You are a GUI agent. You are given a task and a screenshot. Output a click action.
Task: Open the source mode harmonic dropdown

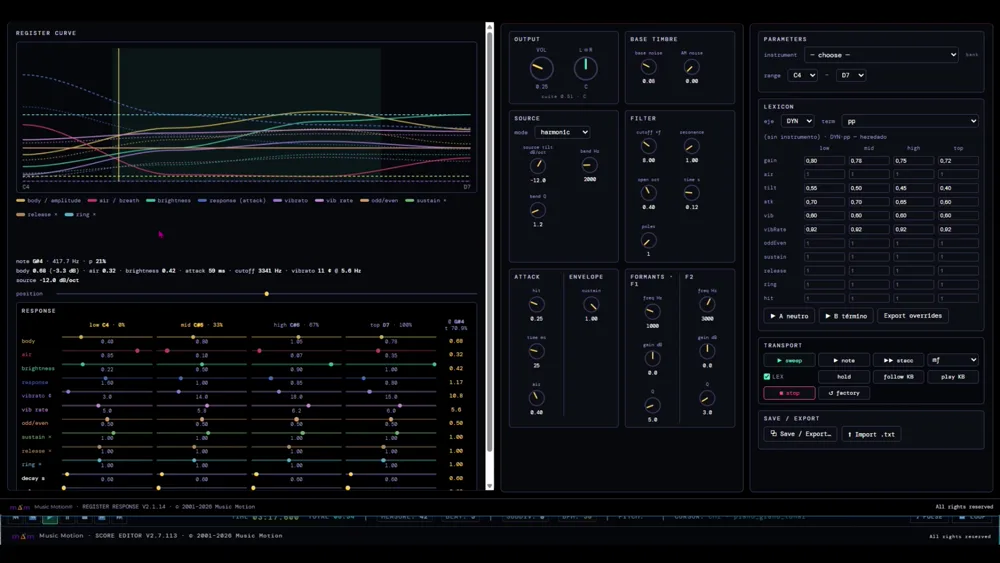tap(562, 132)
